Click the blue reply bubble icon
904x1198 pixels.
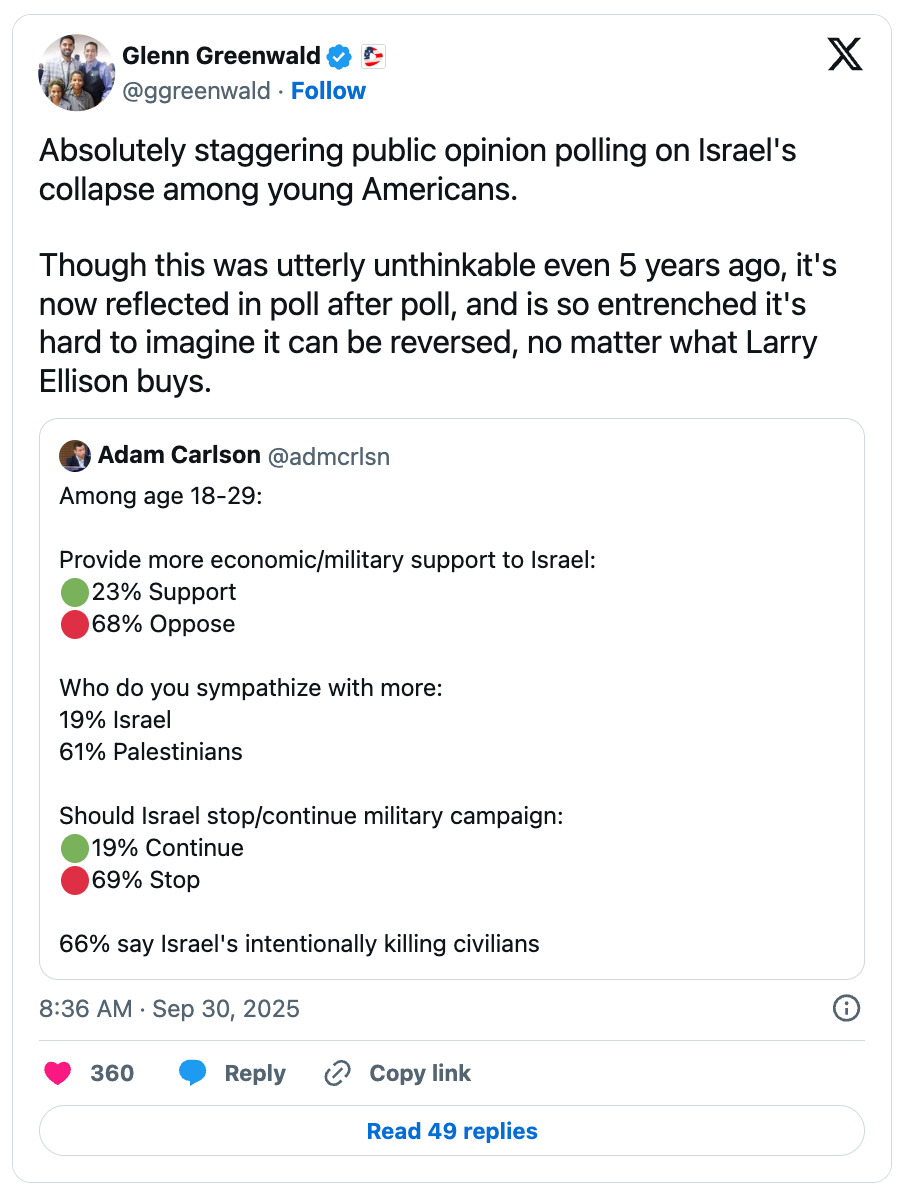(192, 1073)
